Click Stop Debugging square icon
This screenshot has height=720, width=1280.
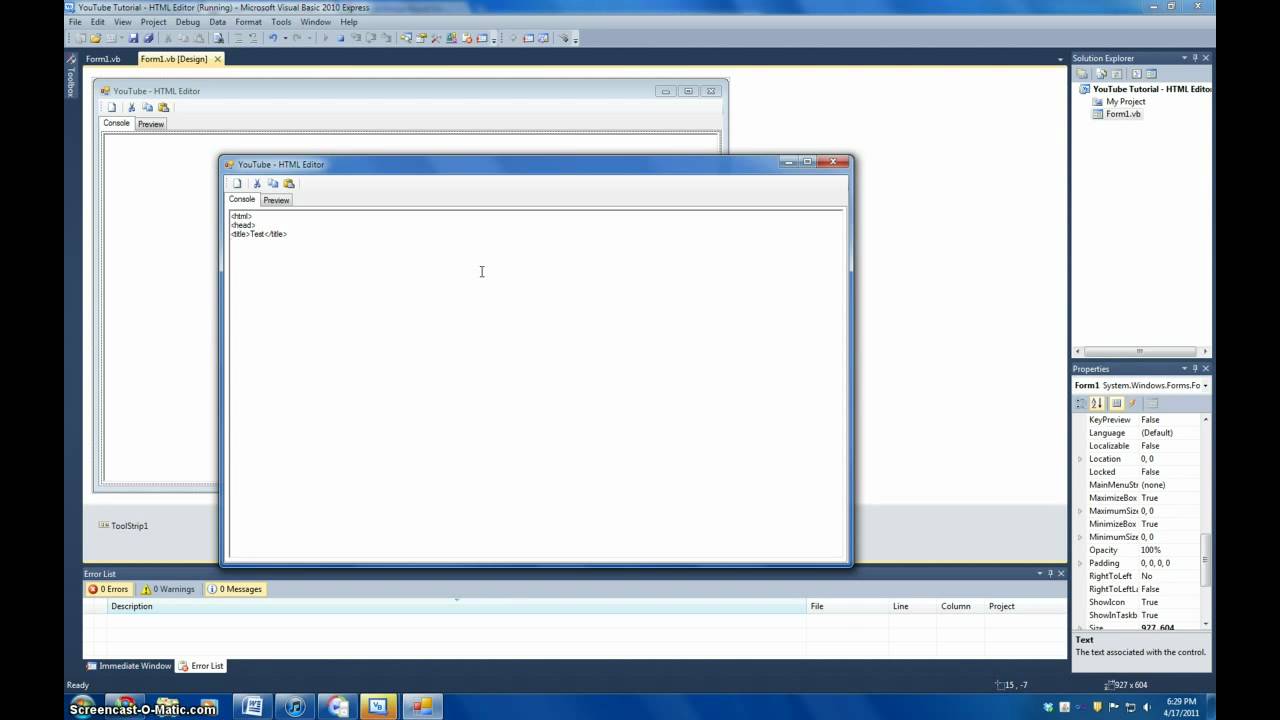[340, 38]
